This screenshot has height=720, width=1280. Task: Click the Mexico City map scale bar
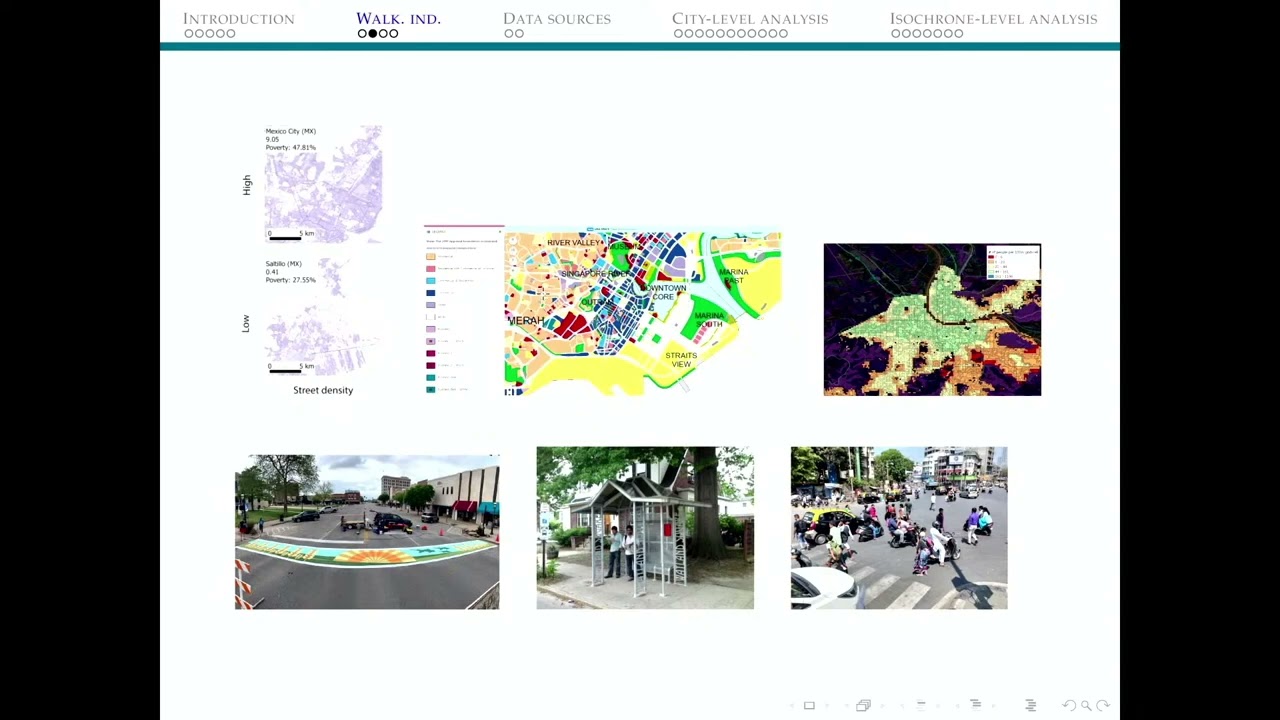pos(285,238)
